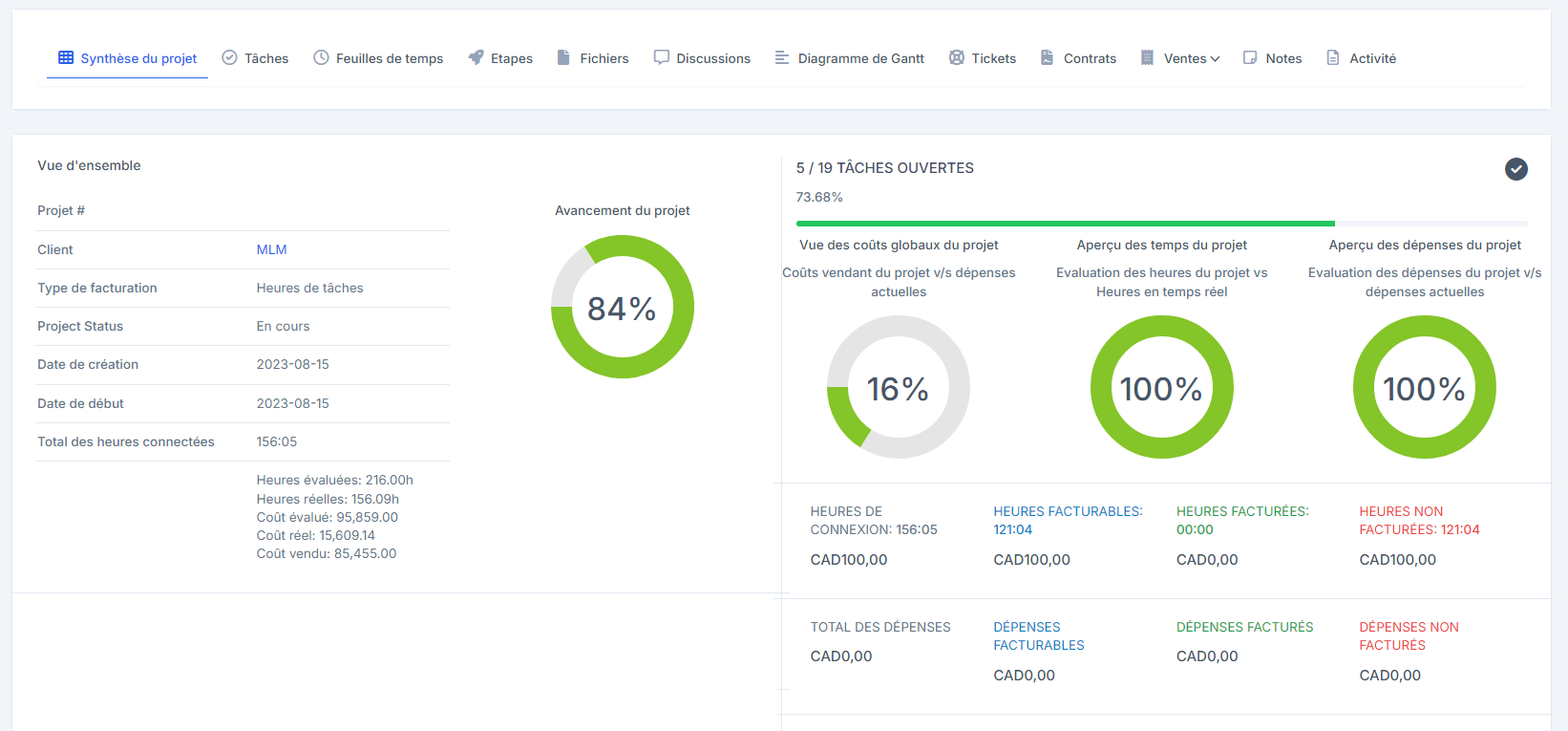
Task: Click the Etapes rocket icon
Action: click(476, 57)
